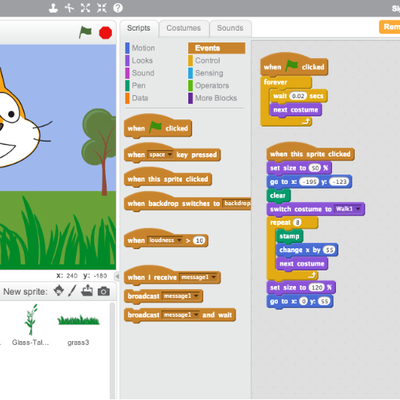Screen dimensions: 400x400
Task: Take a new sprite from the camera icon
Action: point(104,291)
